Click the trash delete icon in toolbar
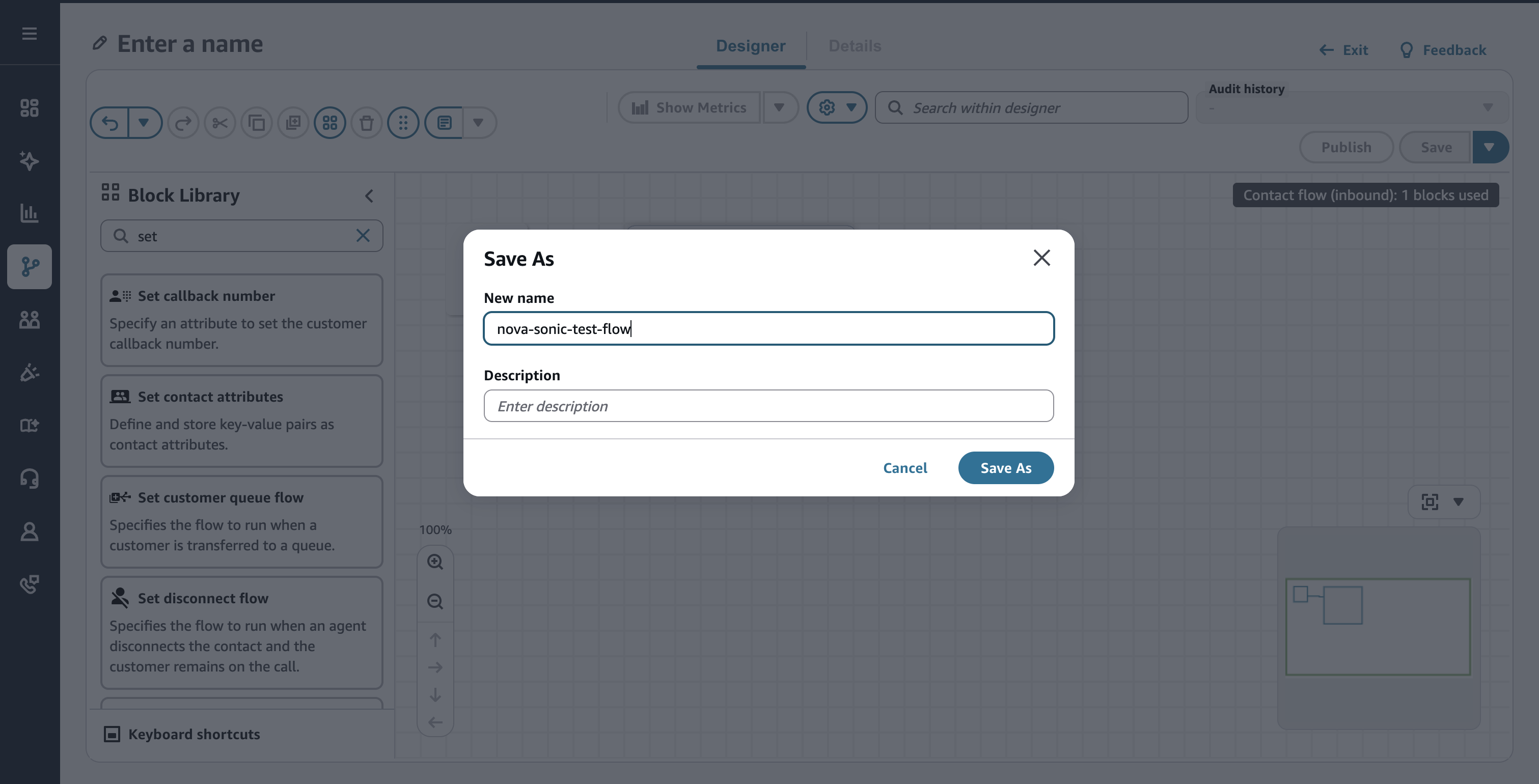This screenshot has width=1539, height=784. tap(366, 123)
